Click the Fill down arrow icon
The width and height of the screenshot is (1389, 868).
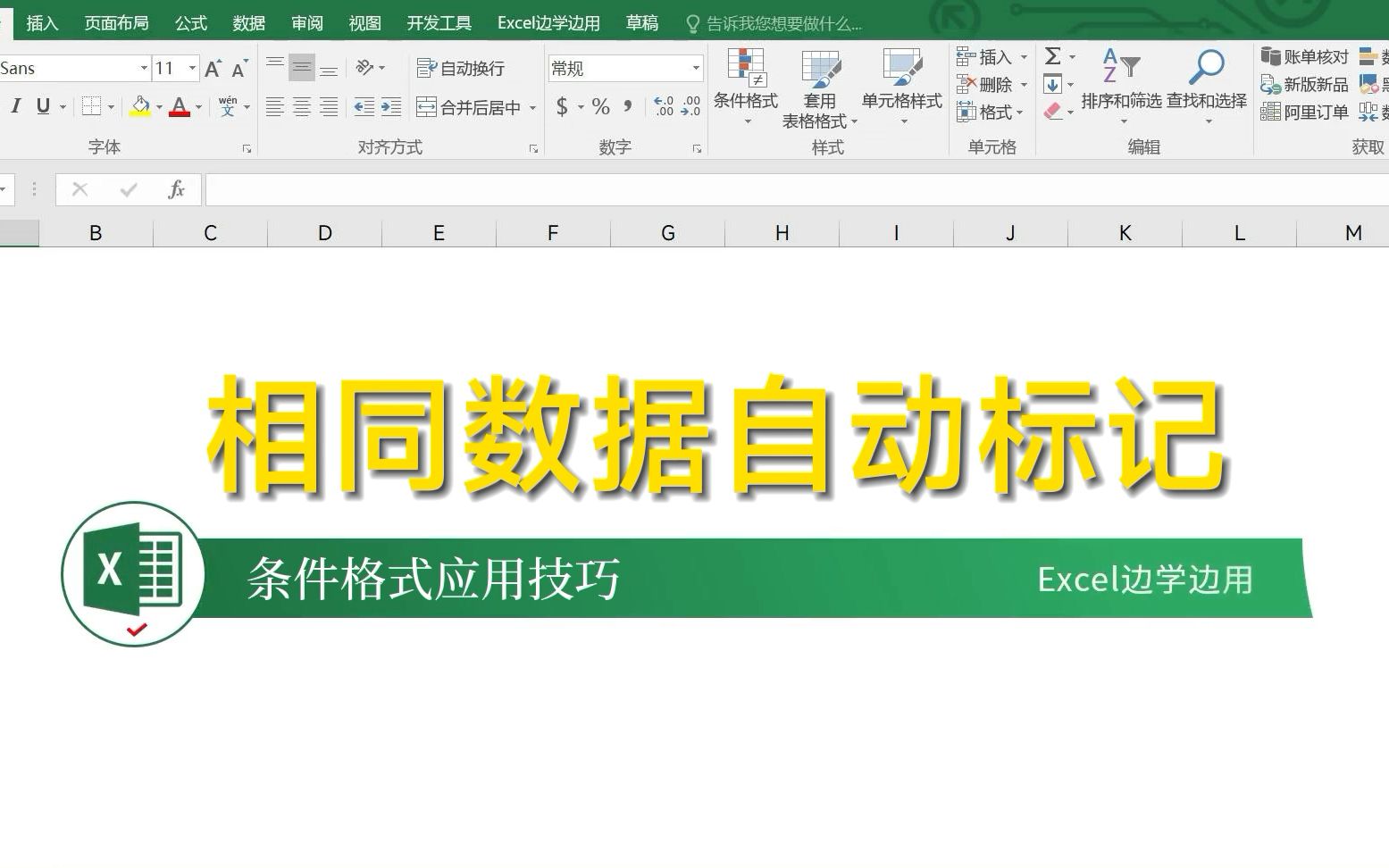tap(1053, 85)
